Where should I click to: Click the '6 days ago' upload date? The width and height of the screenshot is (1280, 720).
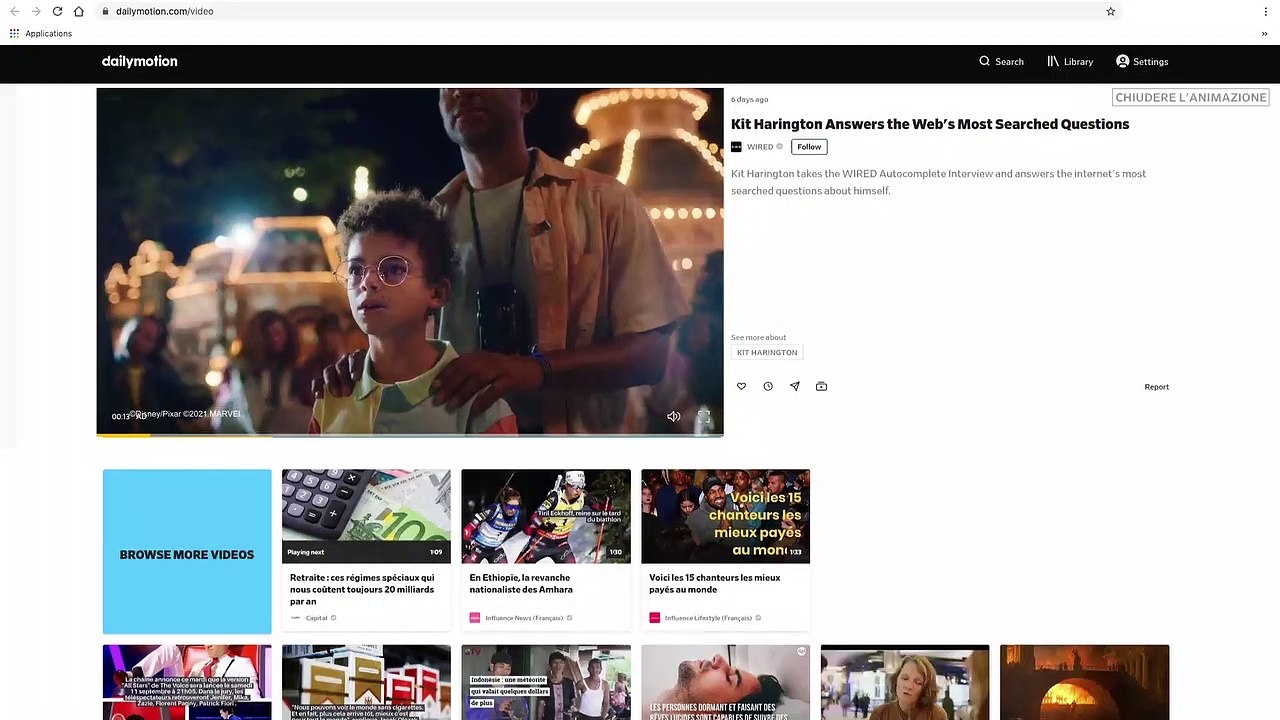pyautogui.click(x=750, y=99)
